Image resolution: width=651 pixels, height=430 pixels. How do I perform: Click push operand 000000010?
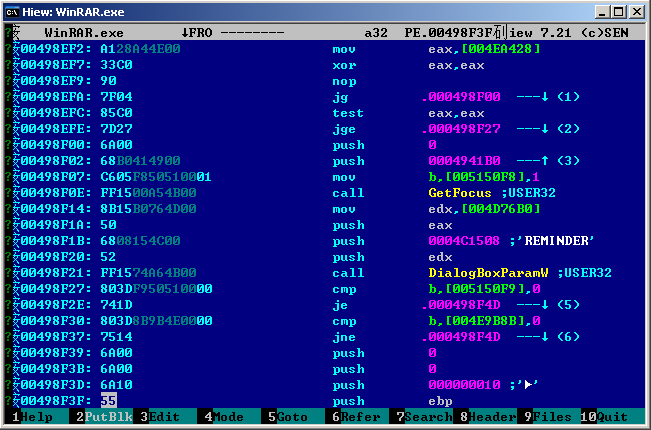464,385
